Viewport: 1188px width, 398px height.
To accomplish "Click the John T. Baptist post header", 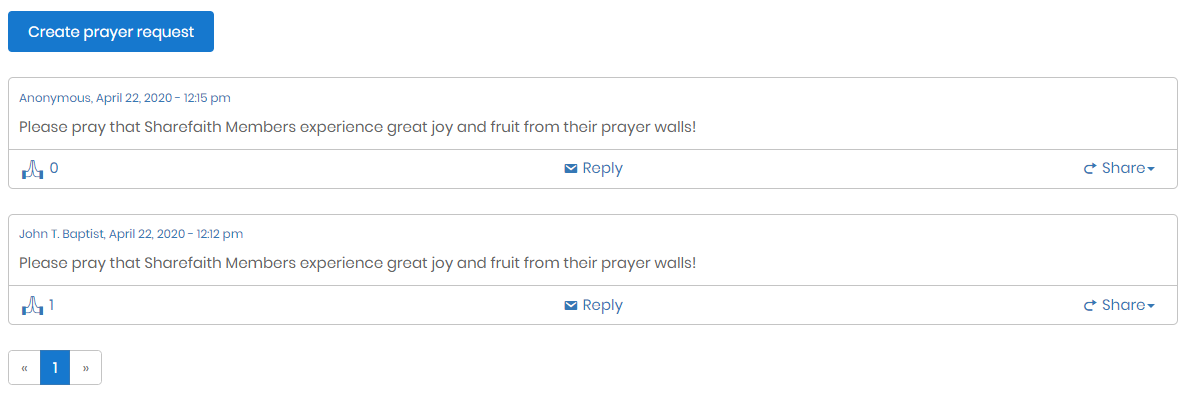I will 131,234.
